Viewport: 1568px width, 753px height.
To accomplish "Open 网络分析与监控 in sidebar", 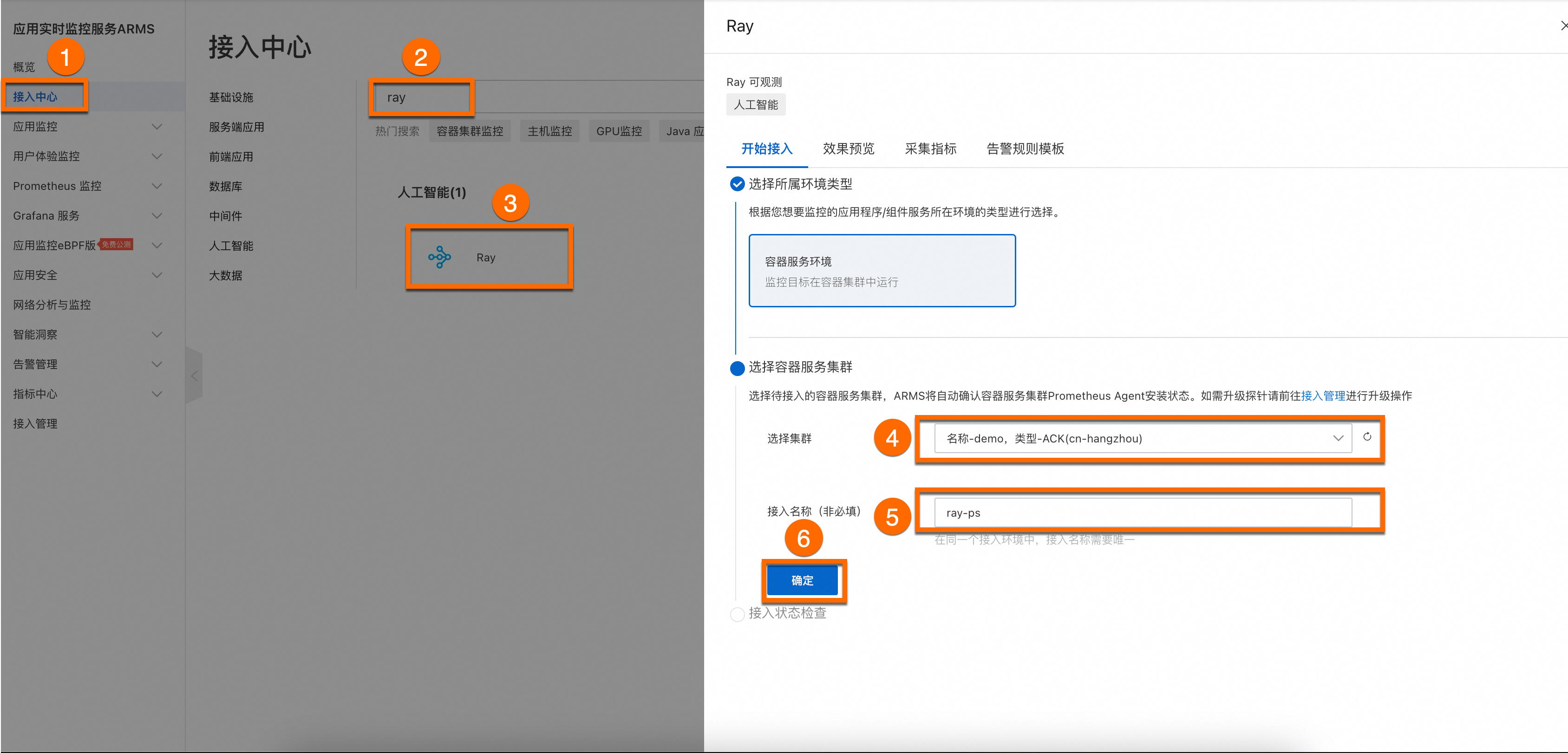I will point(52,305).
